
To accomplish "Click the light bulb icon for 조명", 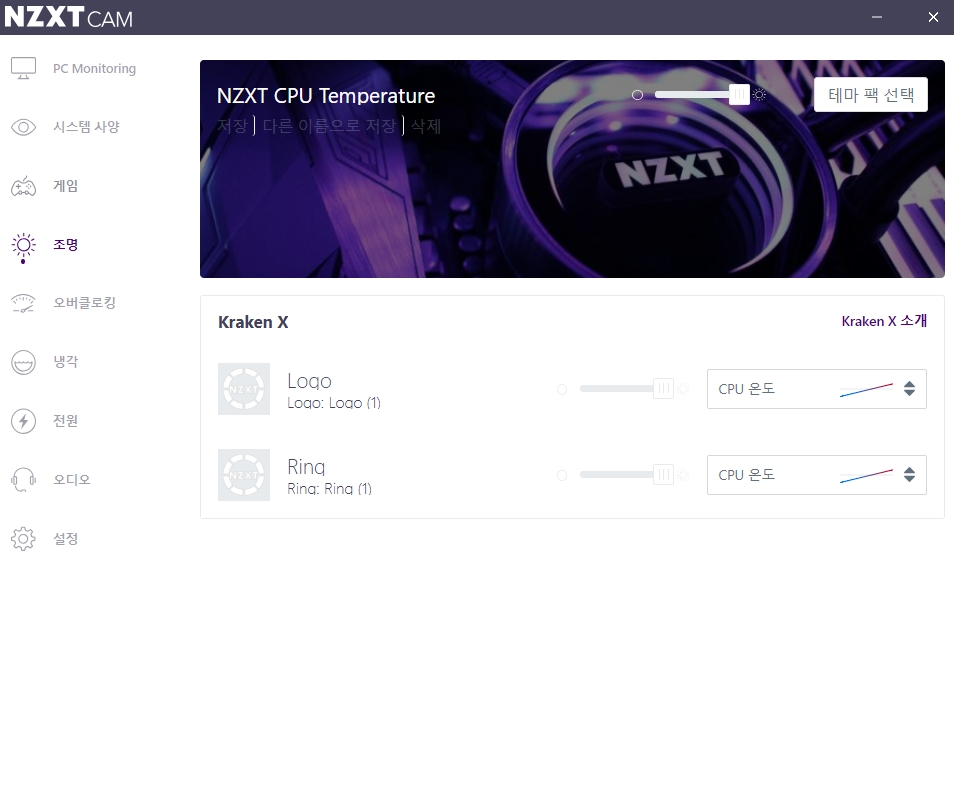I will [x=23, y=246].
